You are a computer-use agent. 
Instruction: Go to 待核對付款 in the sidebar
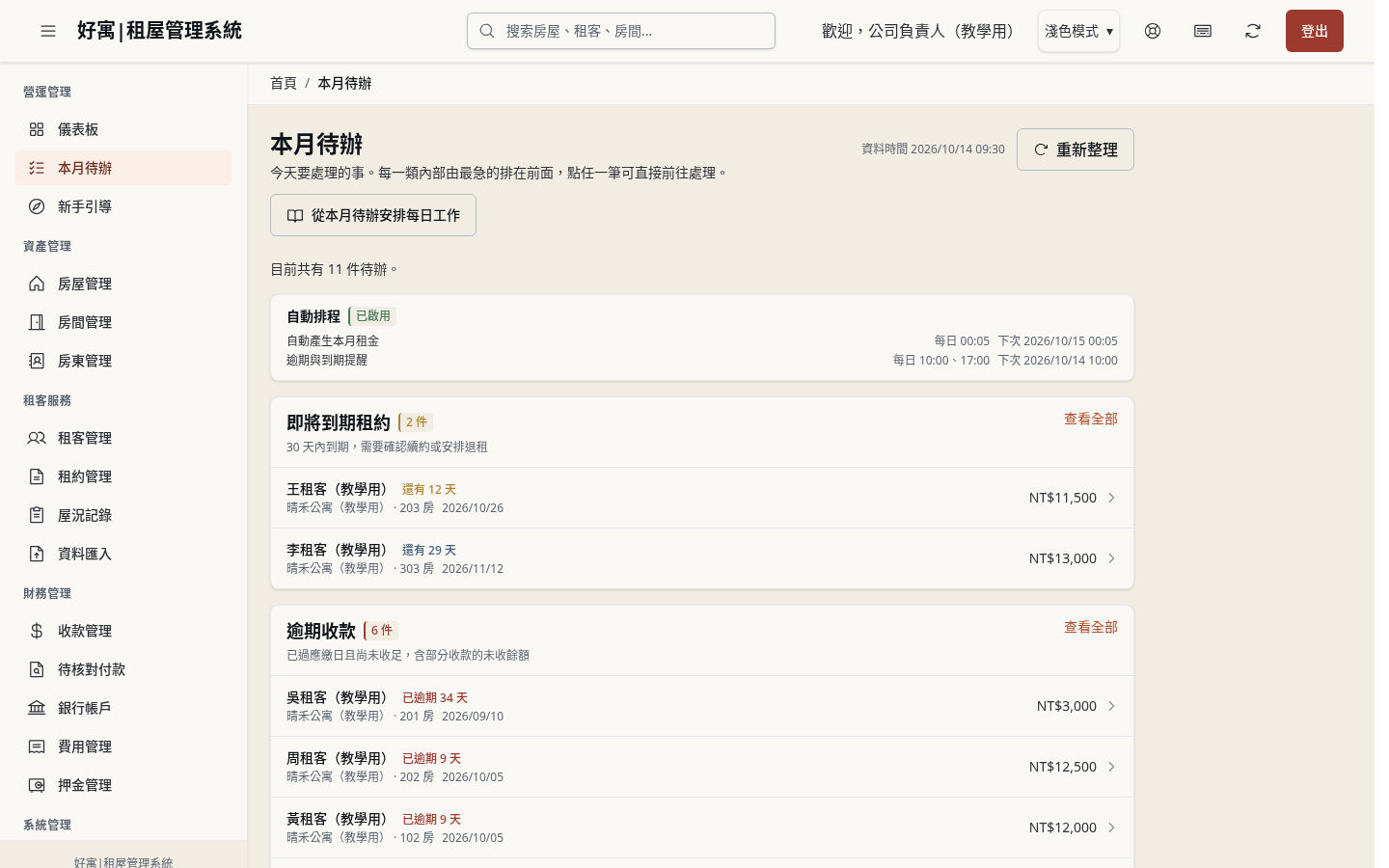123,669
